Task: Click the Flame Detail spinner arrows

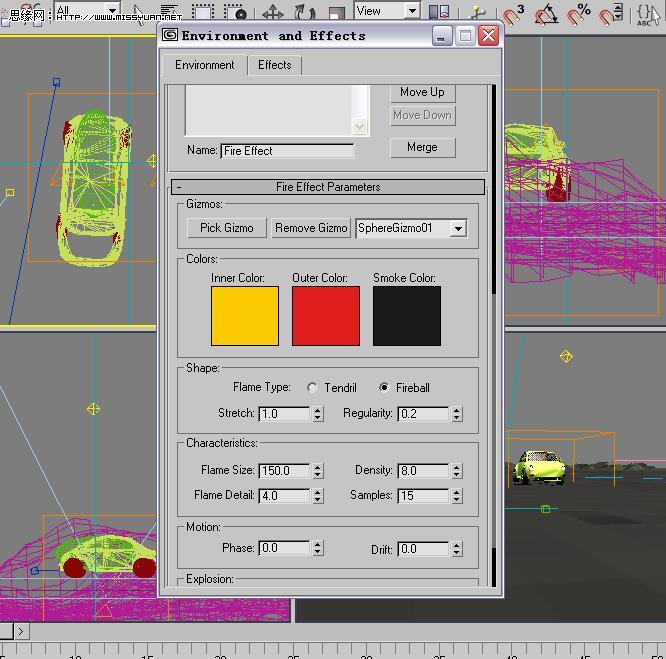Action: click(x=318, y=496)
